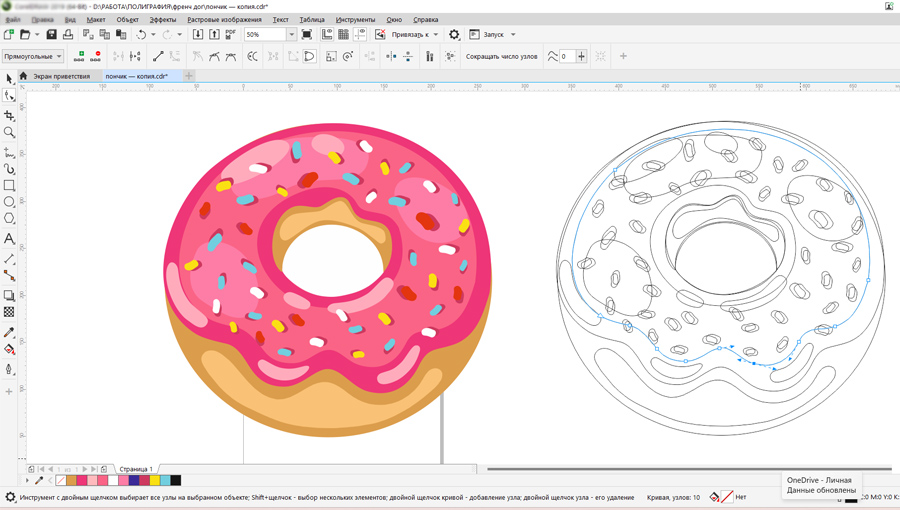Select the Crop tool

(x=9, y=115)
